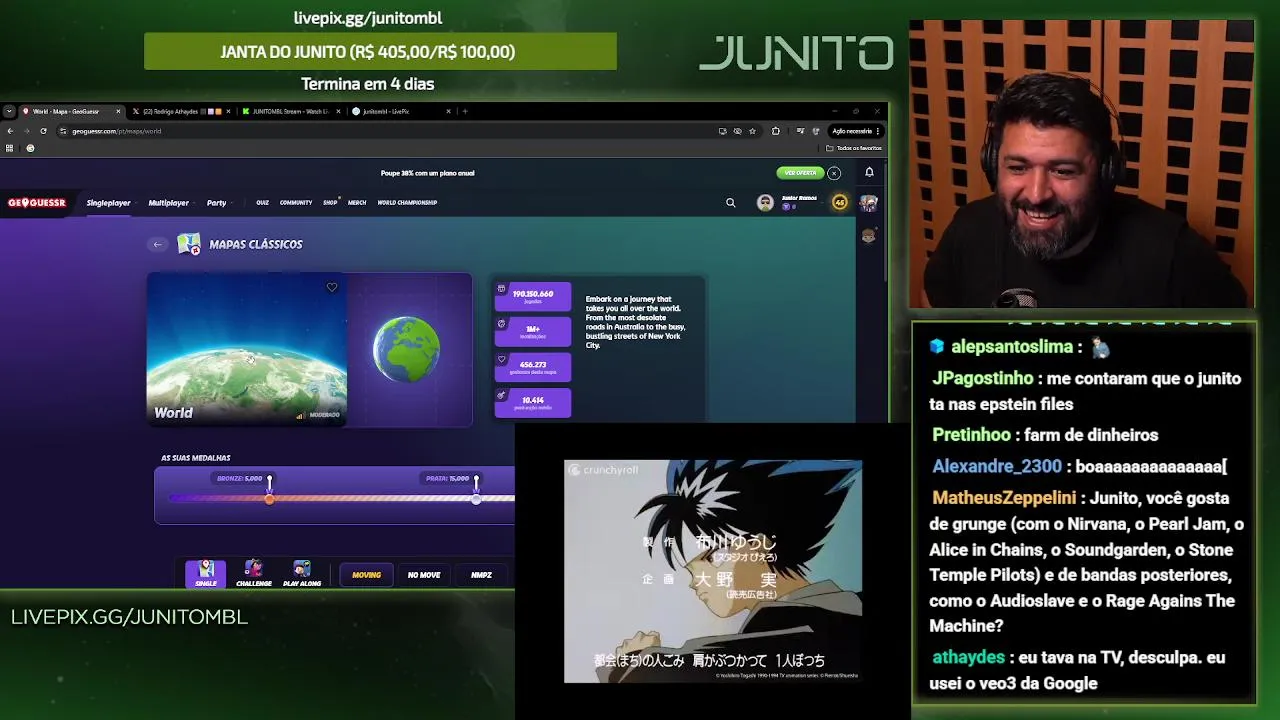Click browser back arrow
Viewport: 1280px width, 720px height.
tap(10, 131)
